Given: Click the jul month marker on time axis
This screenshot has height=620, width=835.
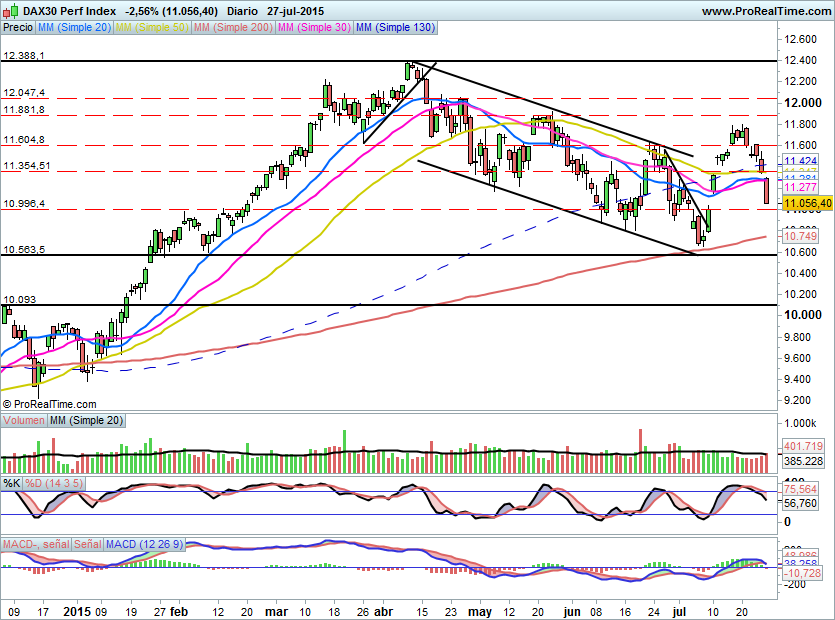Looking at the screenshot, I should (679, 611).
